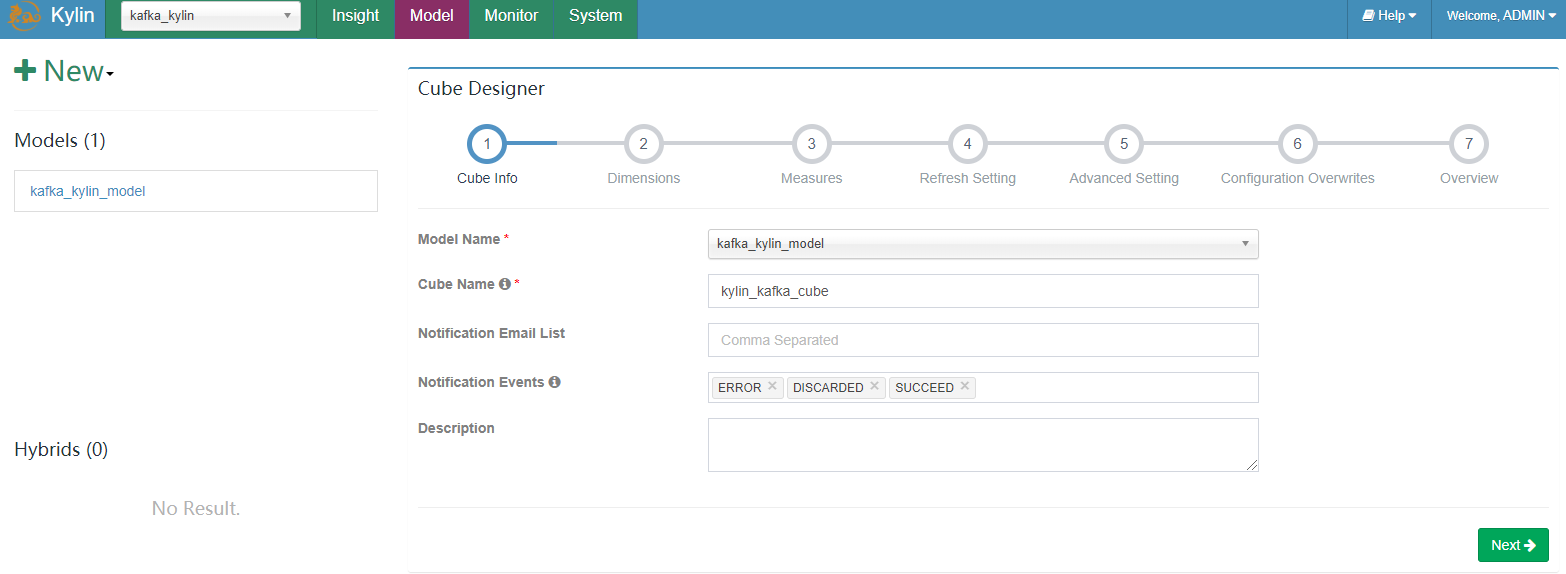Remove the SUCCEED notification event tag

tap(964, 386)
